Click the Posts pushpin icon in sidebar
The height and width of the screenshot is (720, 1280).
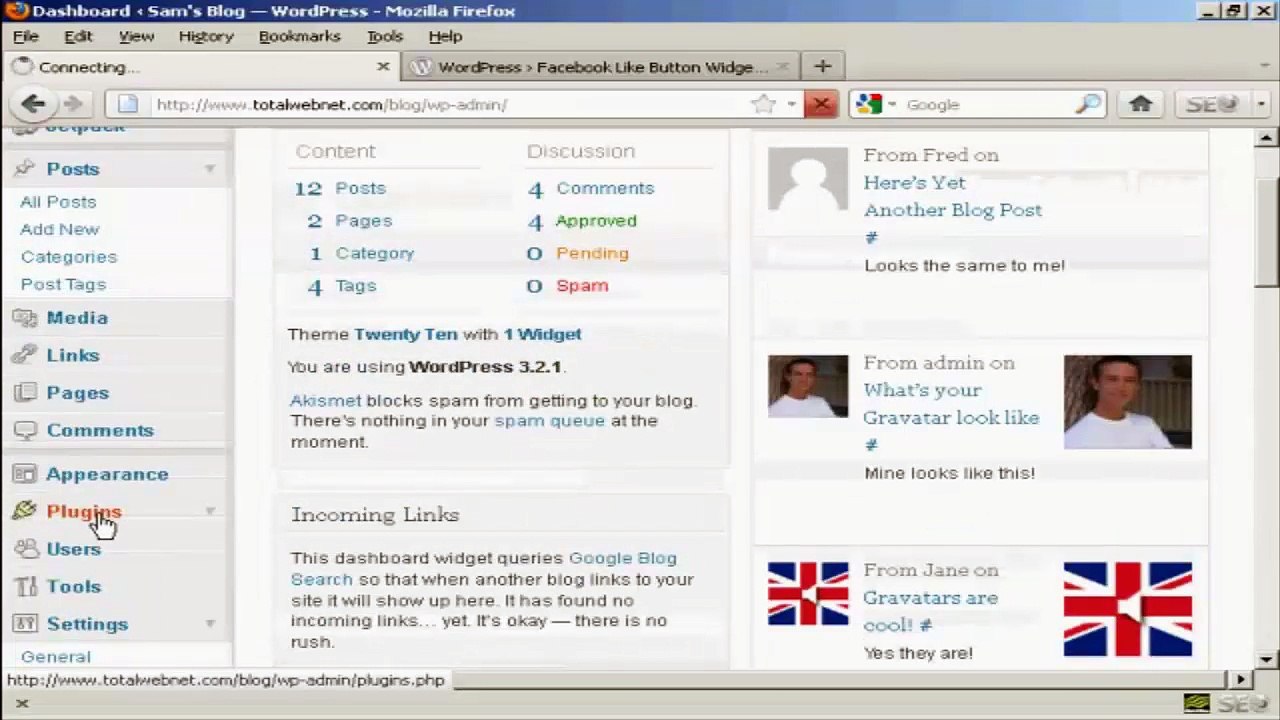pos(25,169)
